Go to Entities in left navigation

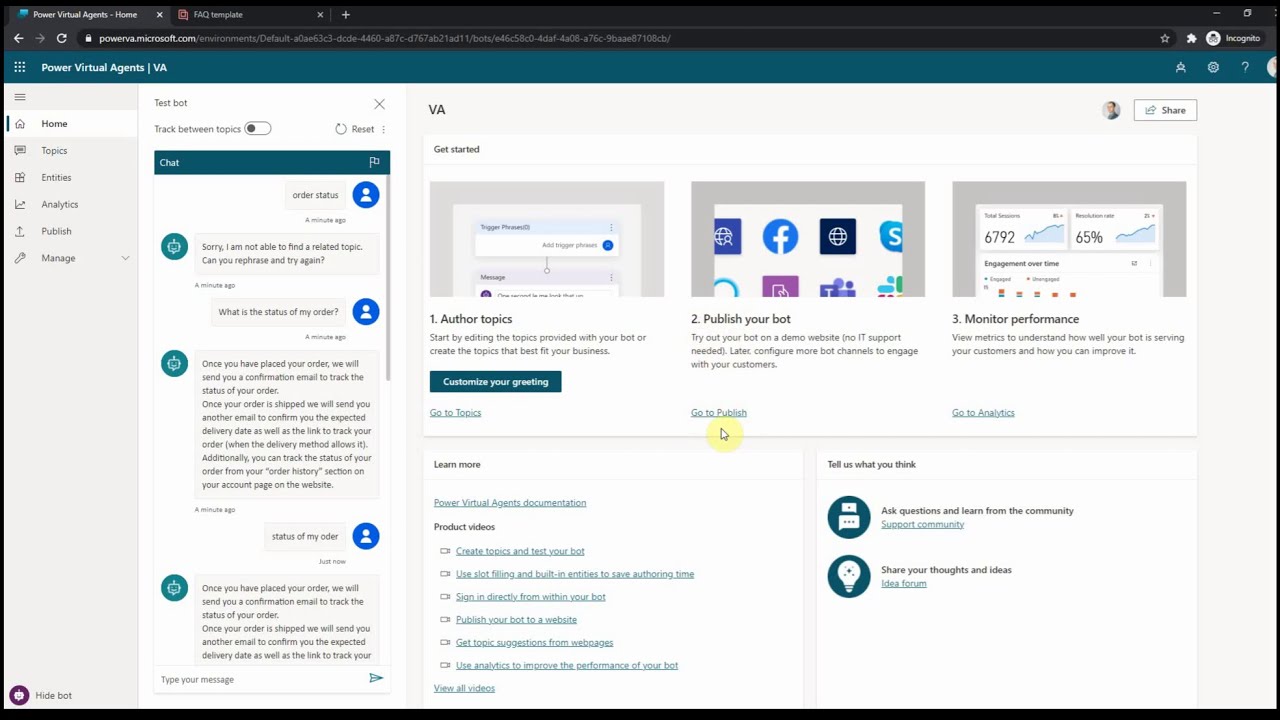coord(56,177)
